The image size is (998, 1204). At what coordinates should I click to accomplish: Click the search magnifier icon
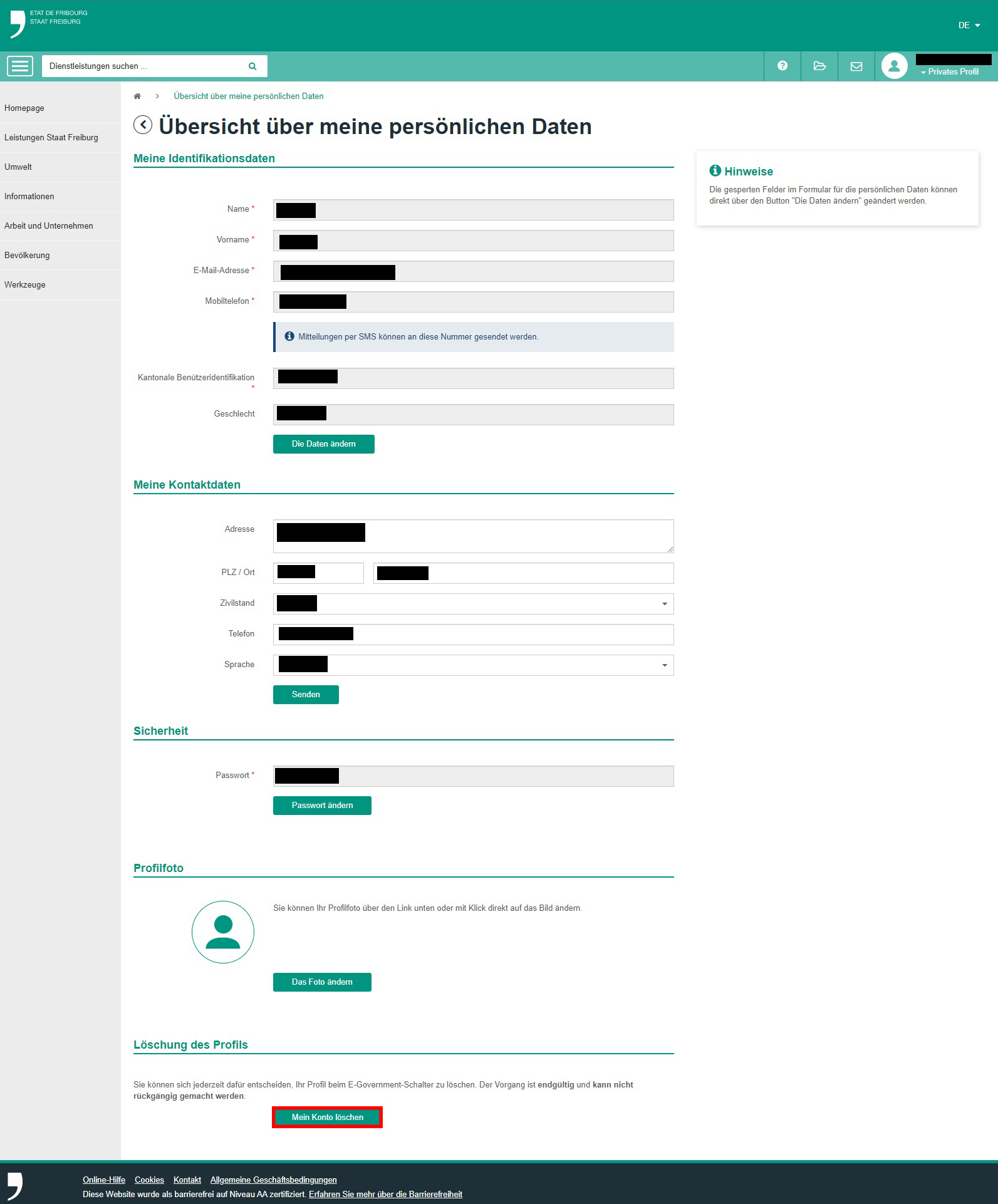pos(252,66)
